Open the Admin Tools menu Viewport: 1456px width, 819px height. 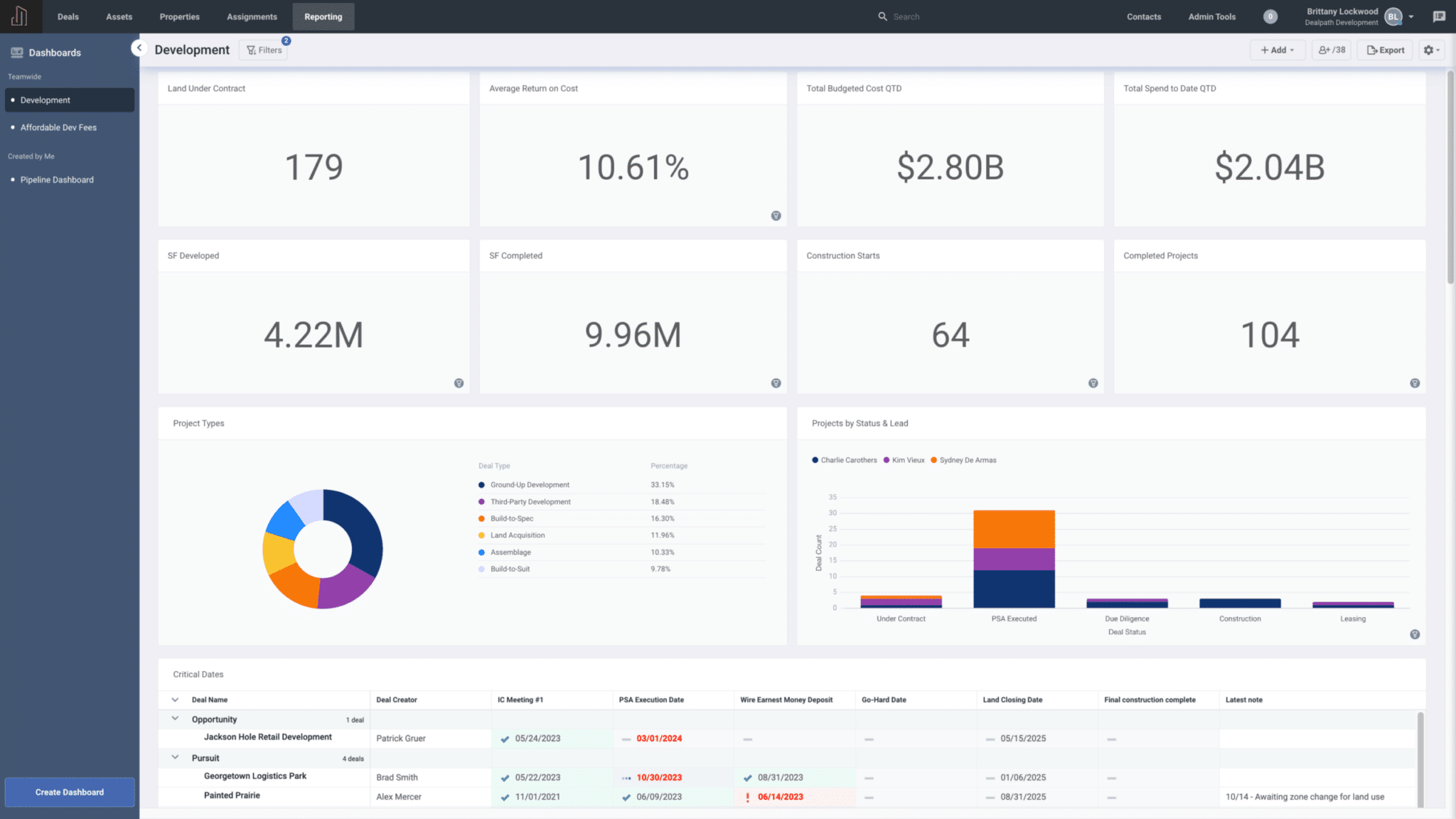tap(1211, 16)
